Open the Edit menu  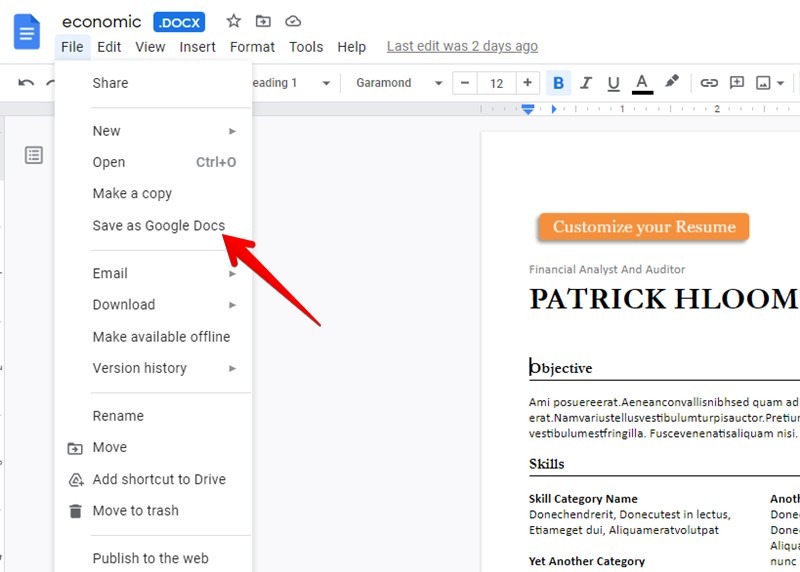[x=109, y=47]
